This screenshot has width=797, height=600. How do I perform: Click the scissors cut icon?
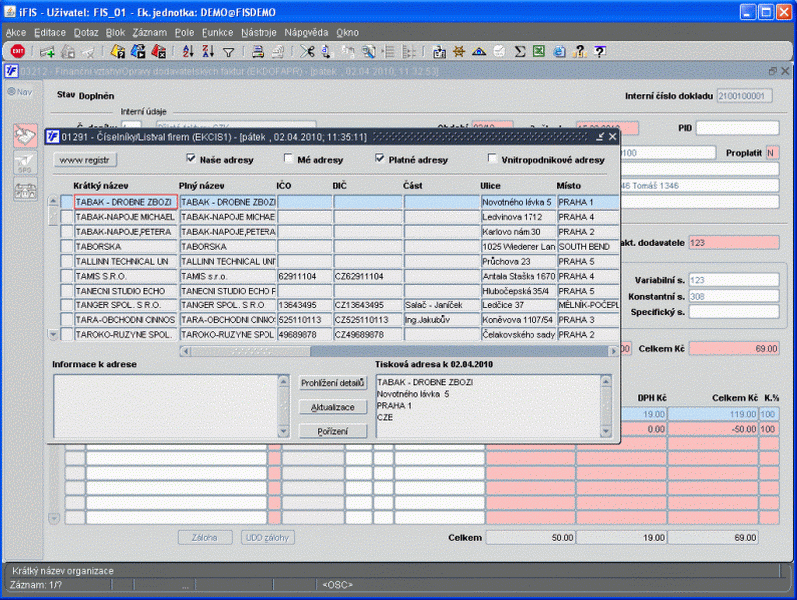[308, 51]
